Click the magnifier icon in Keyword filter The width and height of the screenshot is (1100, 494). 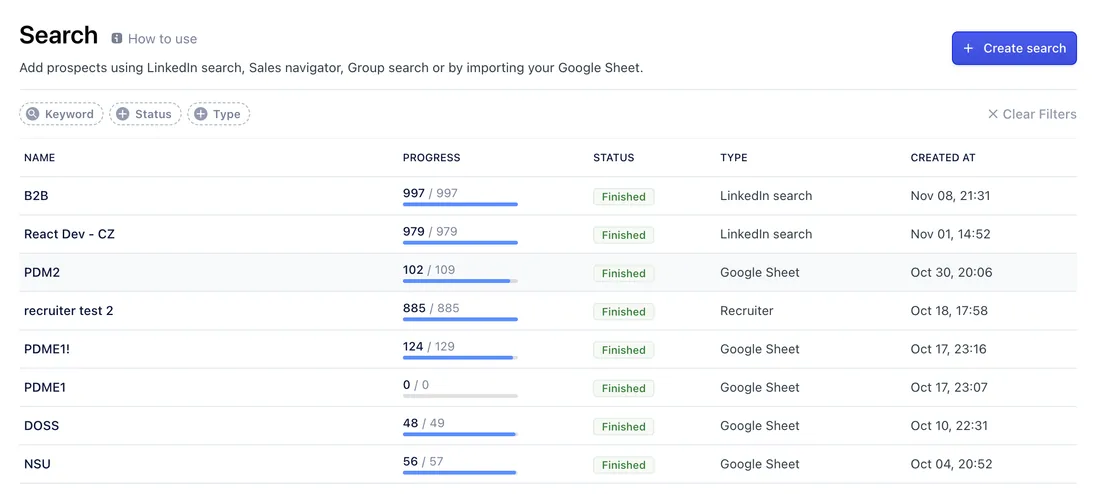(x=32, y=114)
